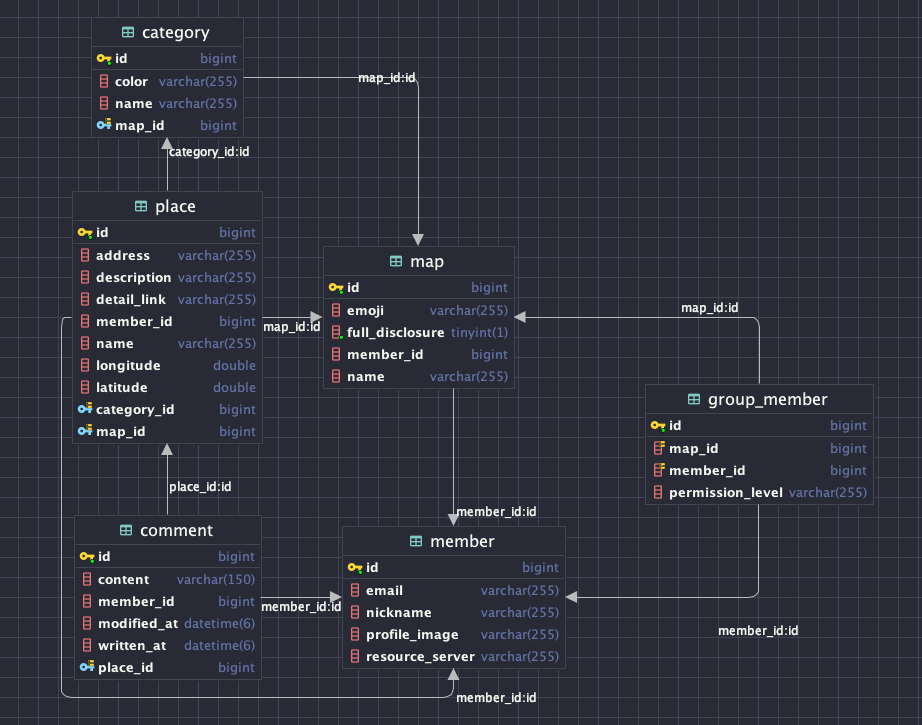Select the member table title
The height and width of the screenshot is (725, 922).
[462, 541]
